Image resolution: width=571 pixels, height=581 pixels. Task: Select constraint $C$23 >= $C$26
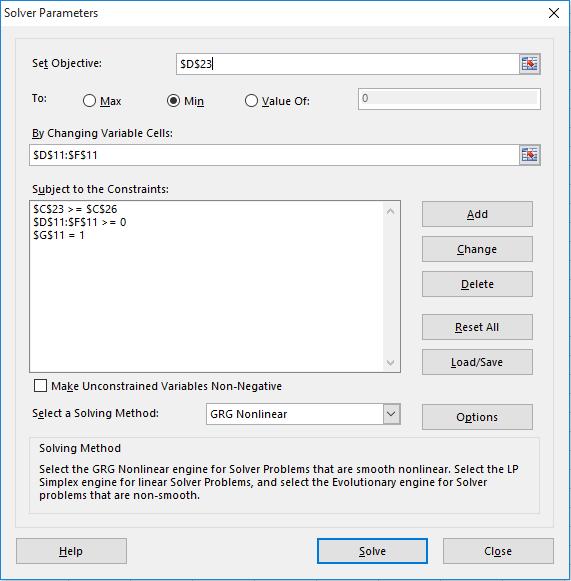pos(75,209)
